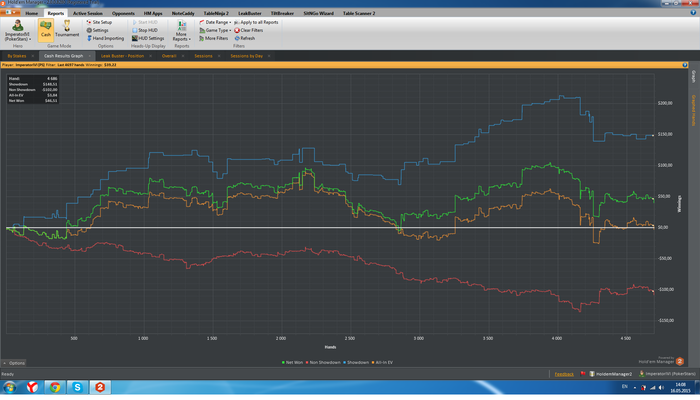Open the HM Apps ribbon tab
This screenshot has width=700, height=400.
153,13
